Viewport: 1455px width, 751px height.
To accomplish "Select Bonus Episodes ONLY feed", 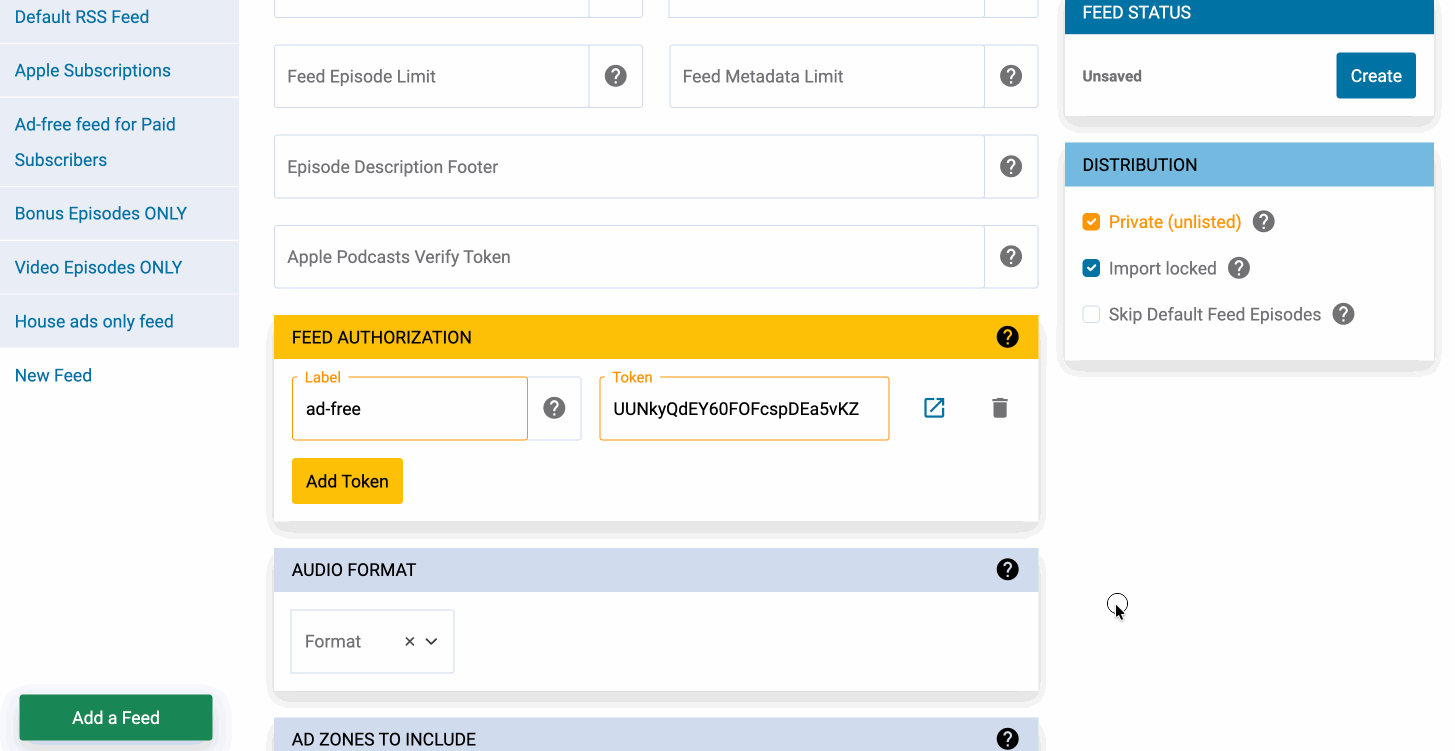I will (x=101, y=214).
